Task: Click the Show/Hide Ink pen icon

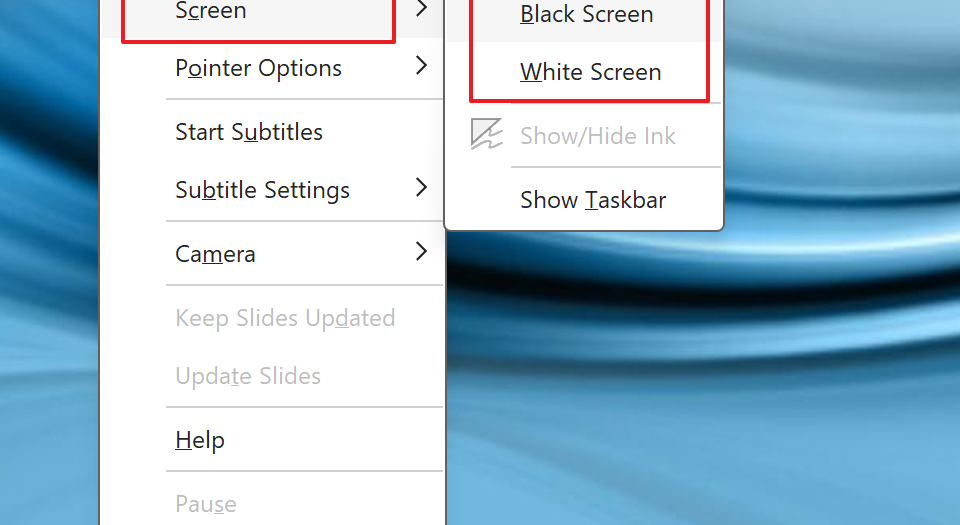Action: (487, 135)
